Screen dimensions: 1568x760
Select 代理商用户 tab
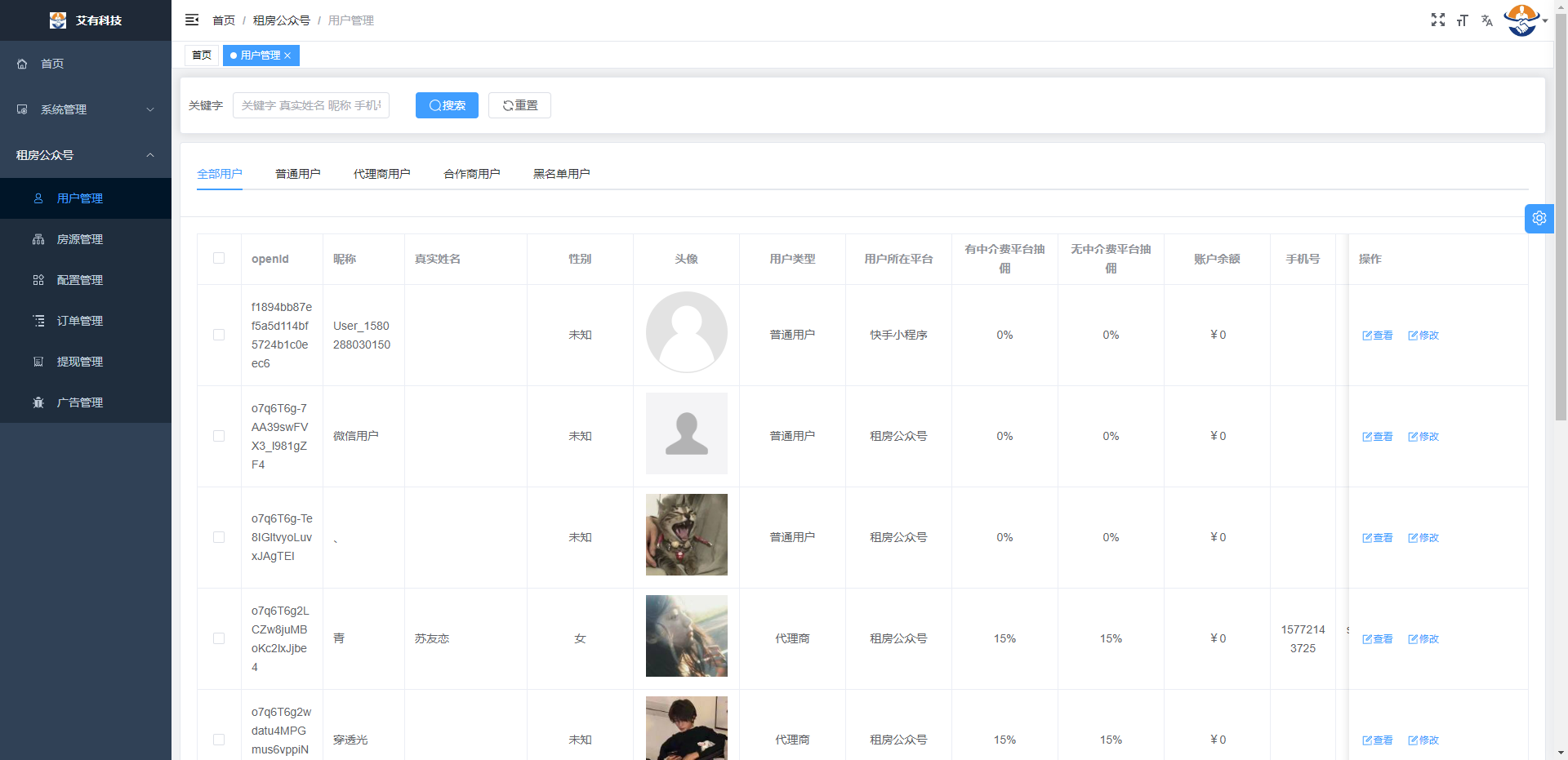[382, 174]
